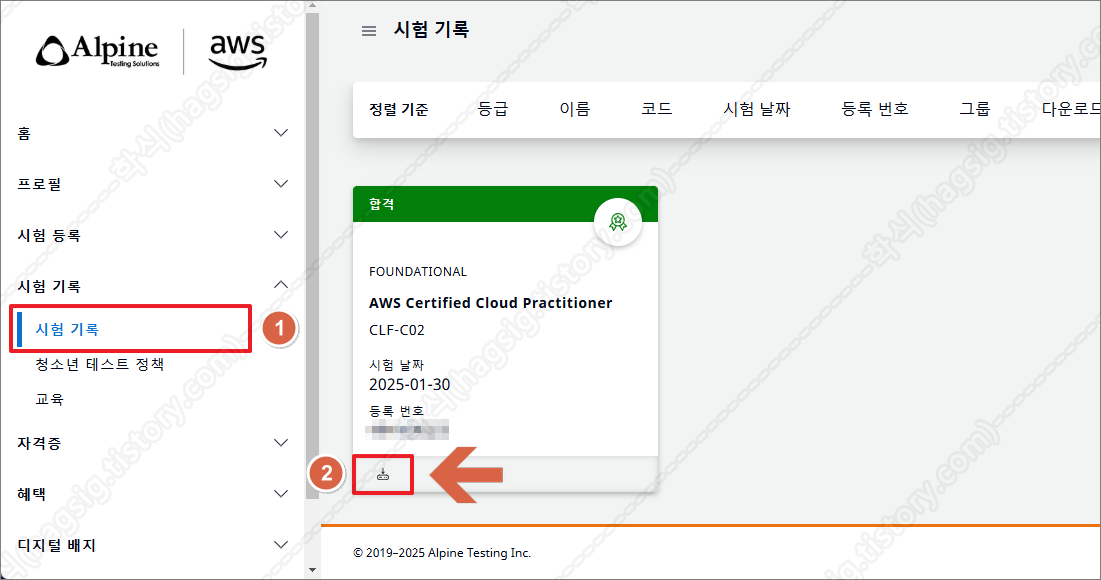Click the AWS logo
The image size is (1101, 580).
[237, 51]
